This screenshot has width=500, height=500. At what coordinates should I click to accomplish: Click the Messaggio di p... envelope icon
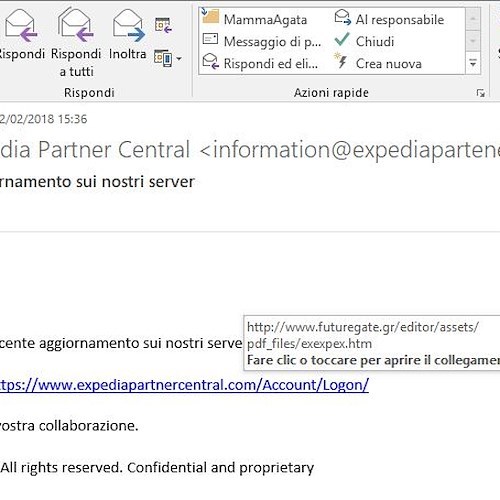point(210,39)
